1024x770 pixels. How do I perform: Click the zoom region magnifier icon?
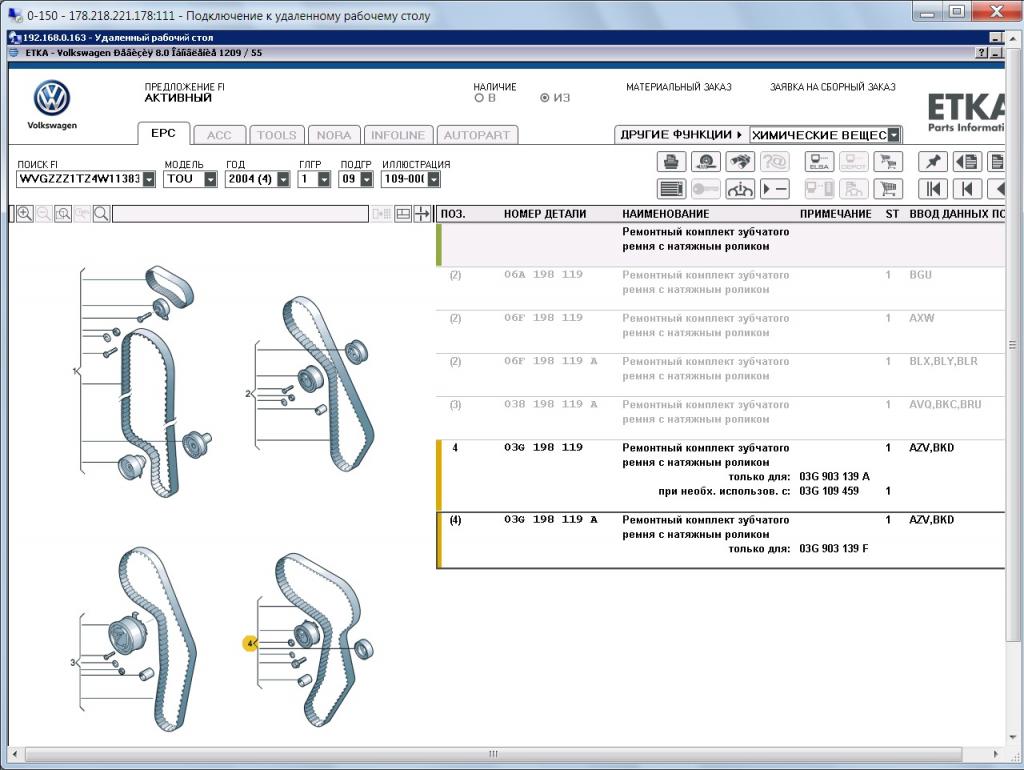pyautogui.click(x=63, y=214)
